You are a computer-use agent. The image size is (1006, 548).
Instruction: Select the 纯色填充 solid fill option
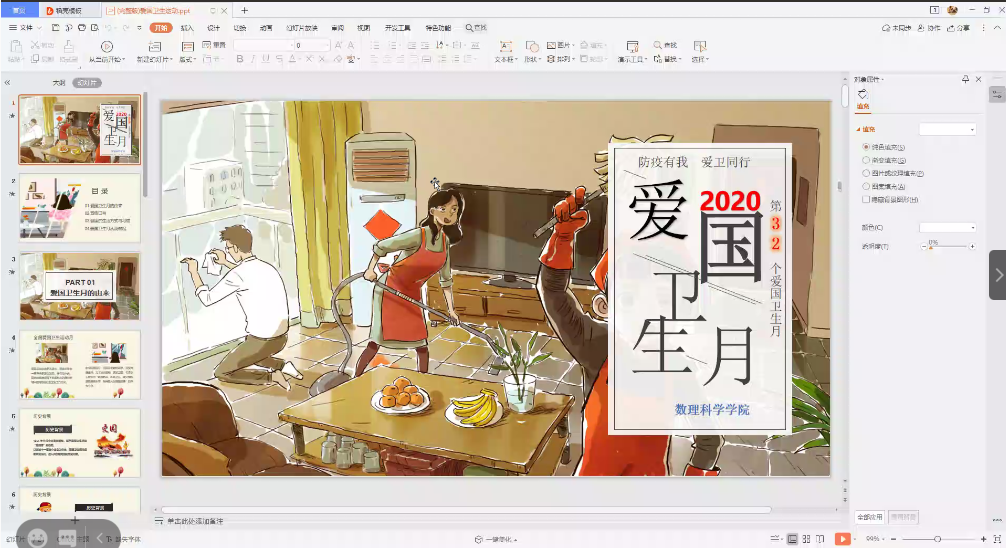pos(866,146)
